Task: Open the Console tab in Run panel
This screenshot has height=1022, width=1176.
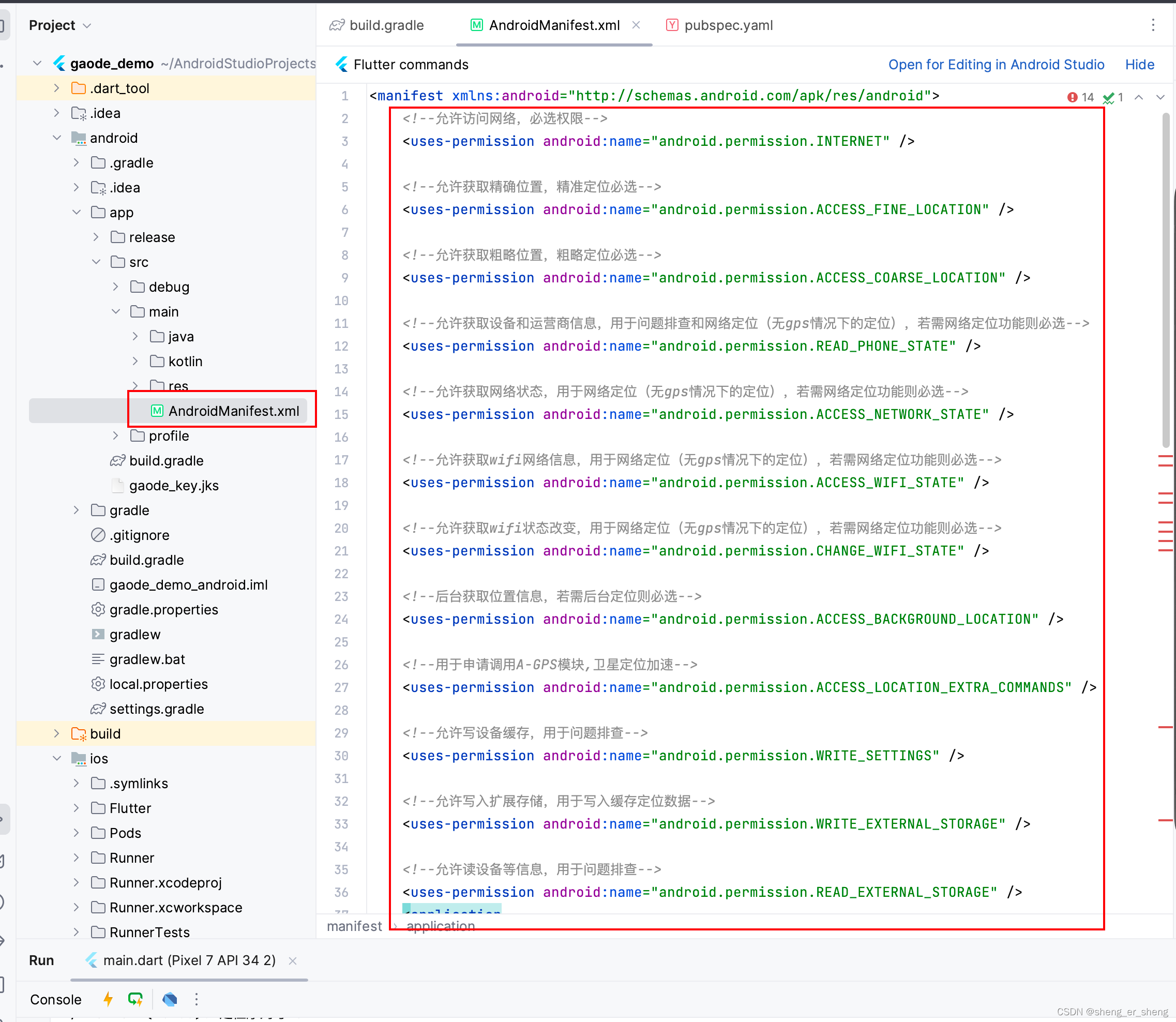Action: click(55, 999)
